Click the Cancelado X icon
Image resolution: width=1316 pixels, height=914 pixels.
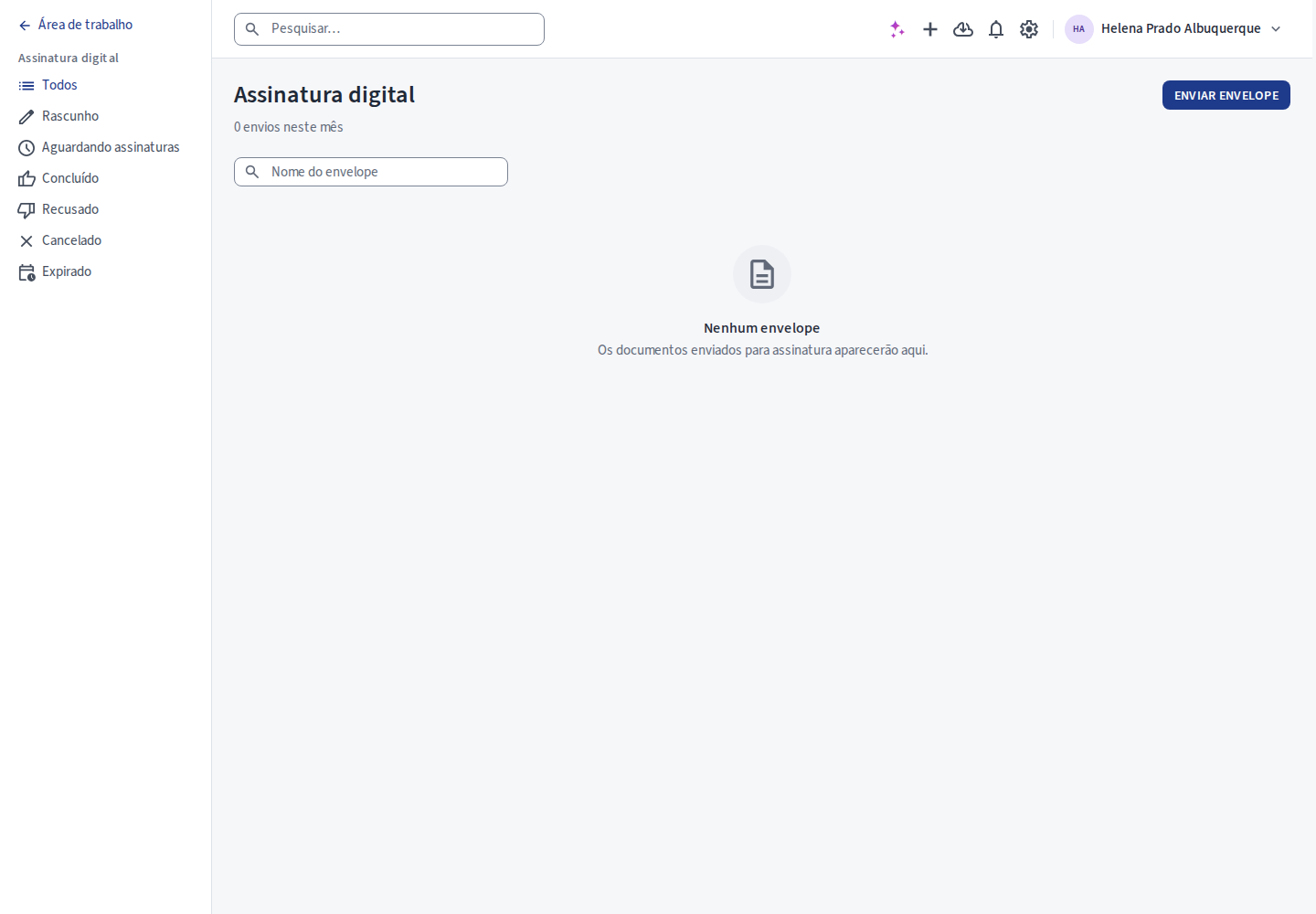click(x=27, y=241)
